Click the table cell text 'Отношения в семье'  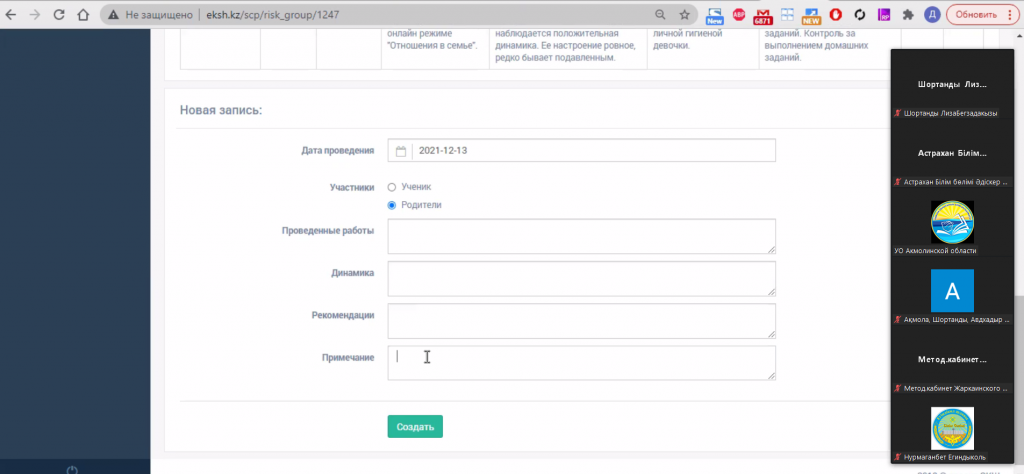(432, 46)
